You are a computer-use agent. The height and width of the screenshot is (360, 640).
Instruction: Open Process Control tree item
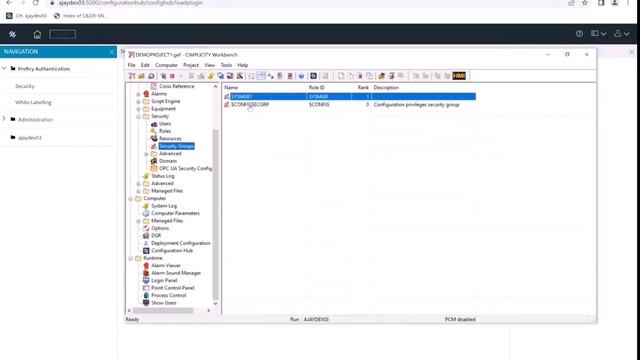point(169,296)
